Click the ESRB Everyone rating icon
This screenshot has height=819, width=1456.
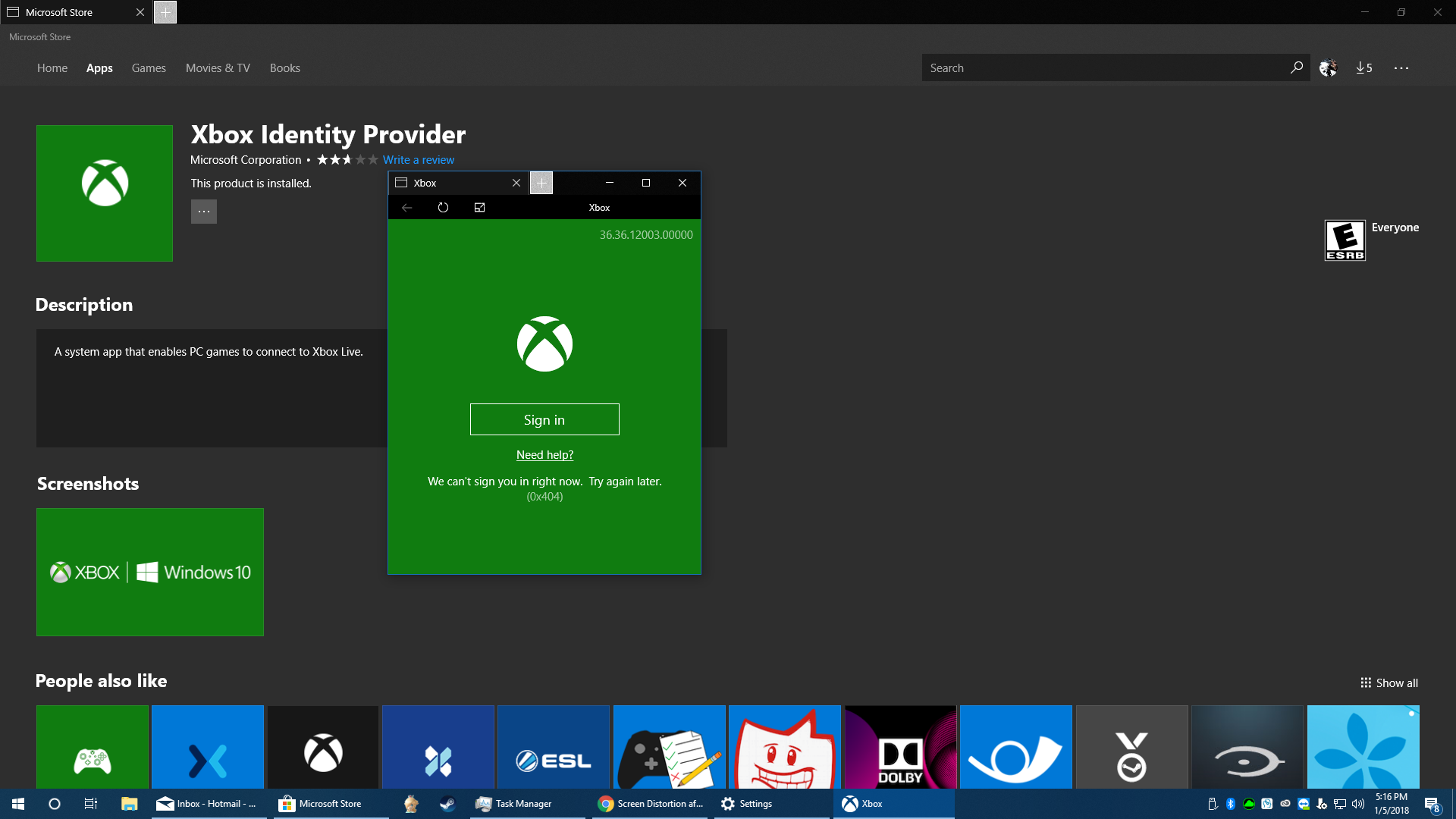click(1345, 240)
